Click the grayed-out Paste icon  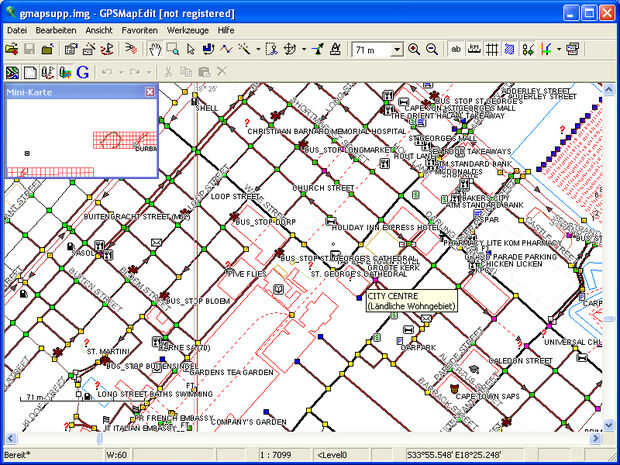[x=204, y=72]
